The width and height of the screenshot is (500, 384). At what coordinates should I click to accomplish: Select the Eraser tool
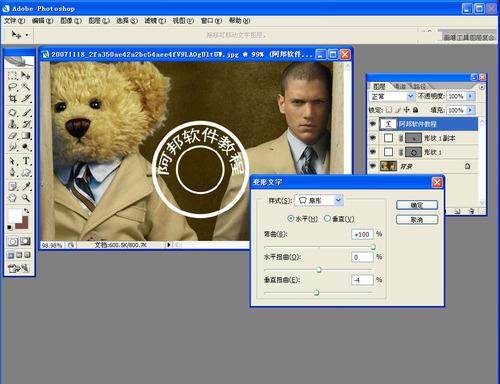pyautogui.click(x=13, y=136)
